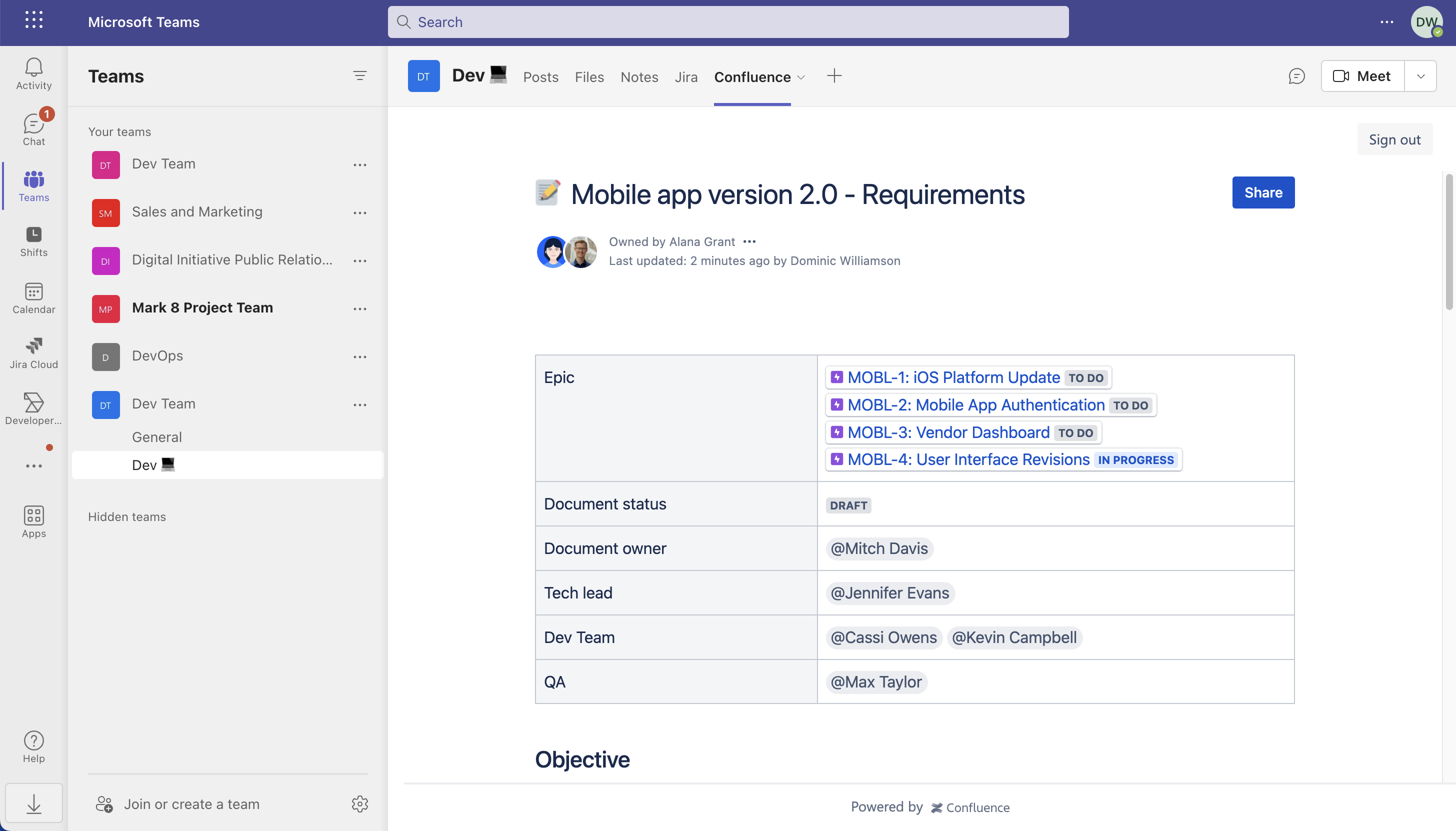1456x831 pixels.
Task: Open the Activity feed
Action: [x=33, y=73]
